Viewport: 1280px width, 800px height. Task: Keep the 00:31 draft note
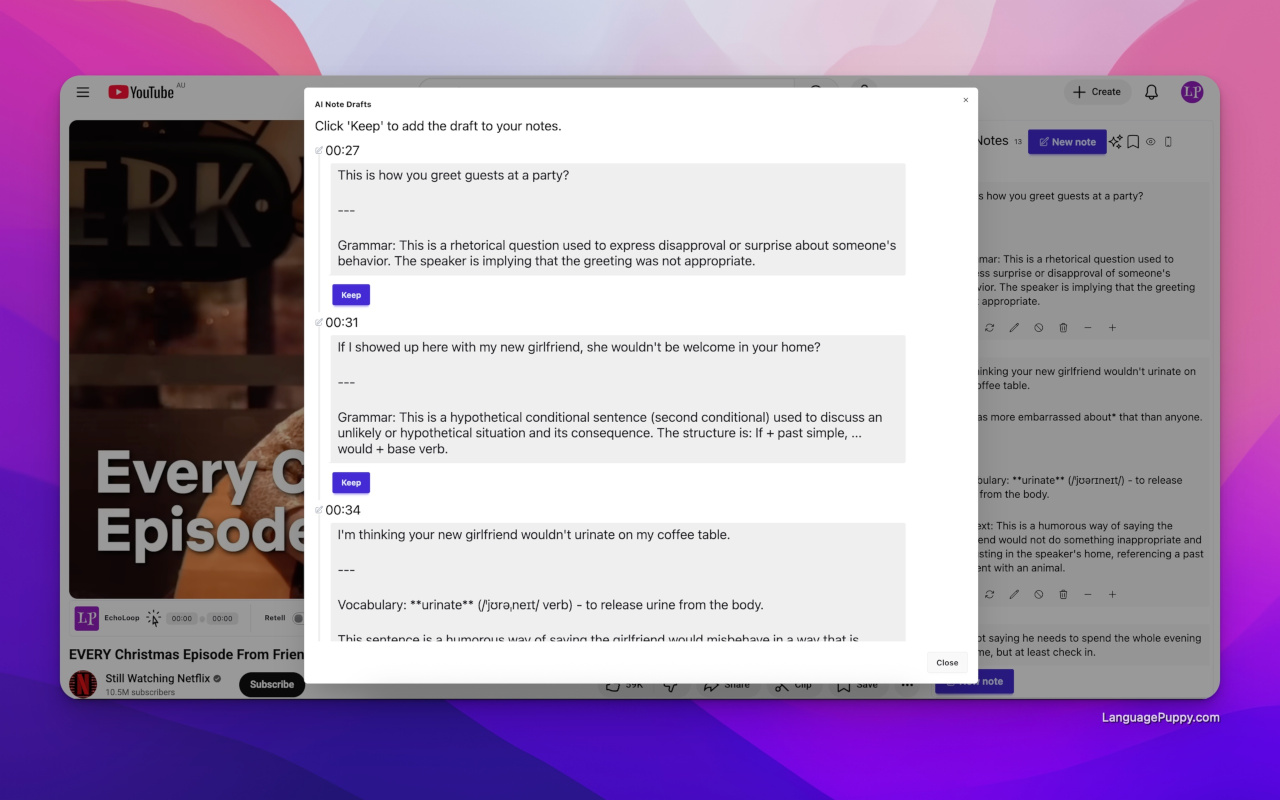point(351,483)
